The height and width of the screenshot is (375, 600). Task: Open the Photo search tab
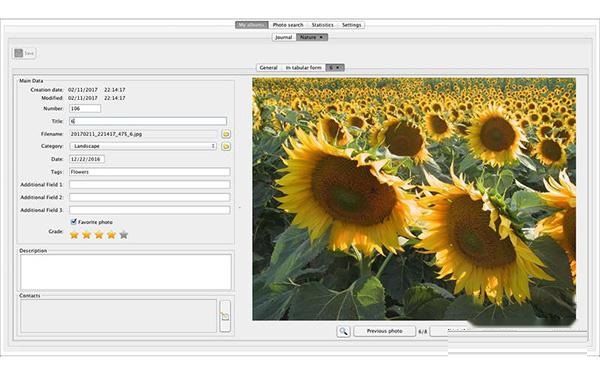[288, 25]
